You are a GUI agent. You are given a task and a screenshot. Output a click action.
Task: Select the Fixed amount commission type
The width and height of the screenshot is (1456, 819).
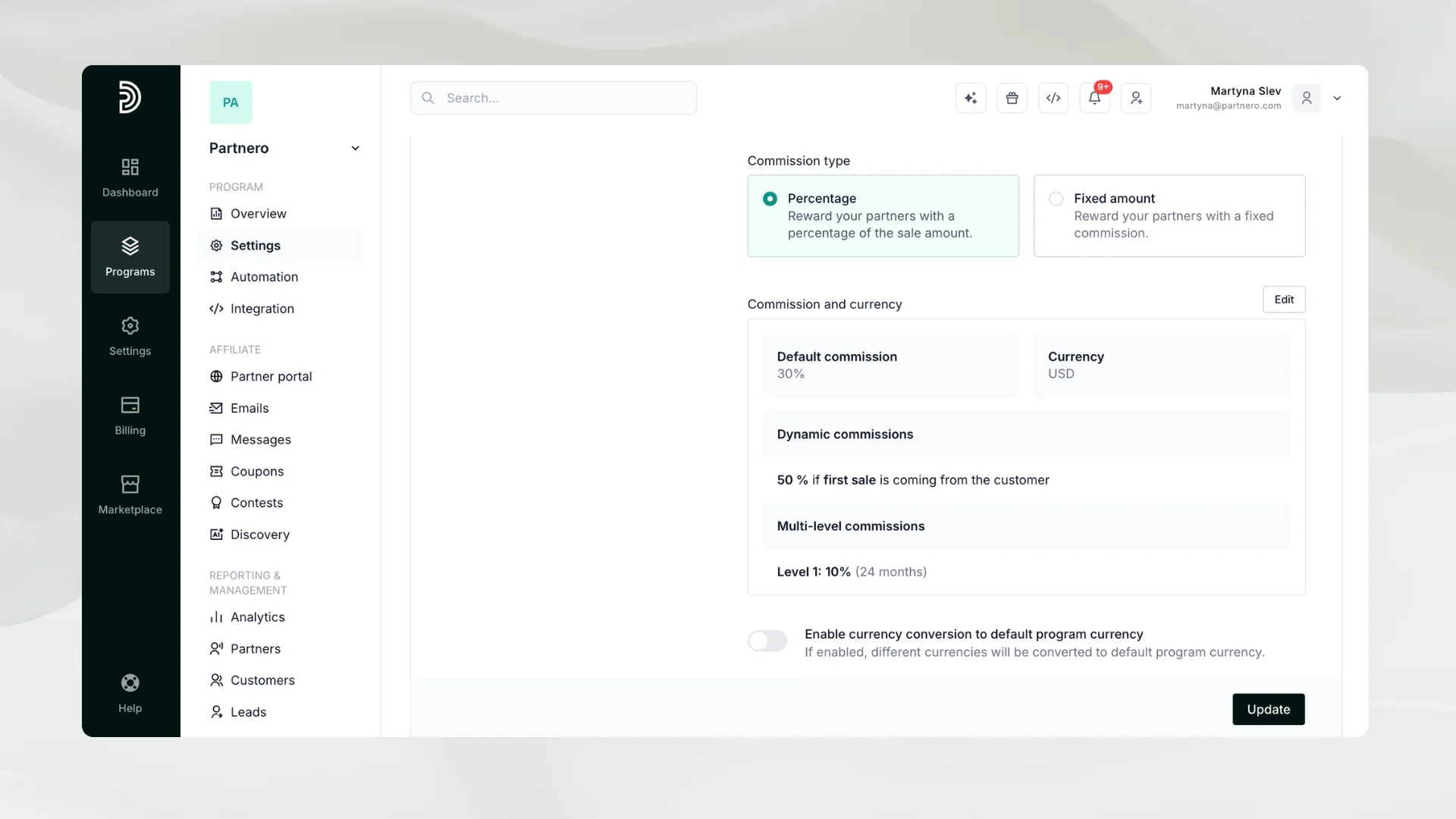pos(1169,216)
